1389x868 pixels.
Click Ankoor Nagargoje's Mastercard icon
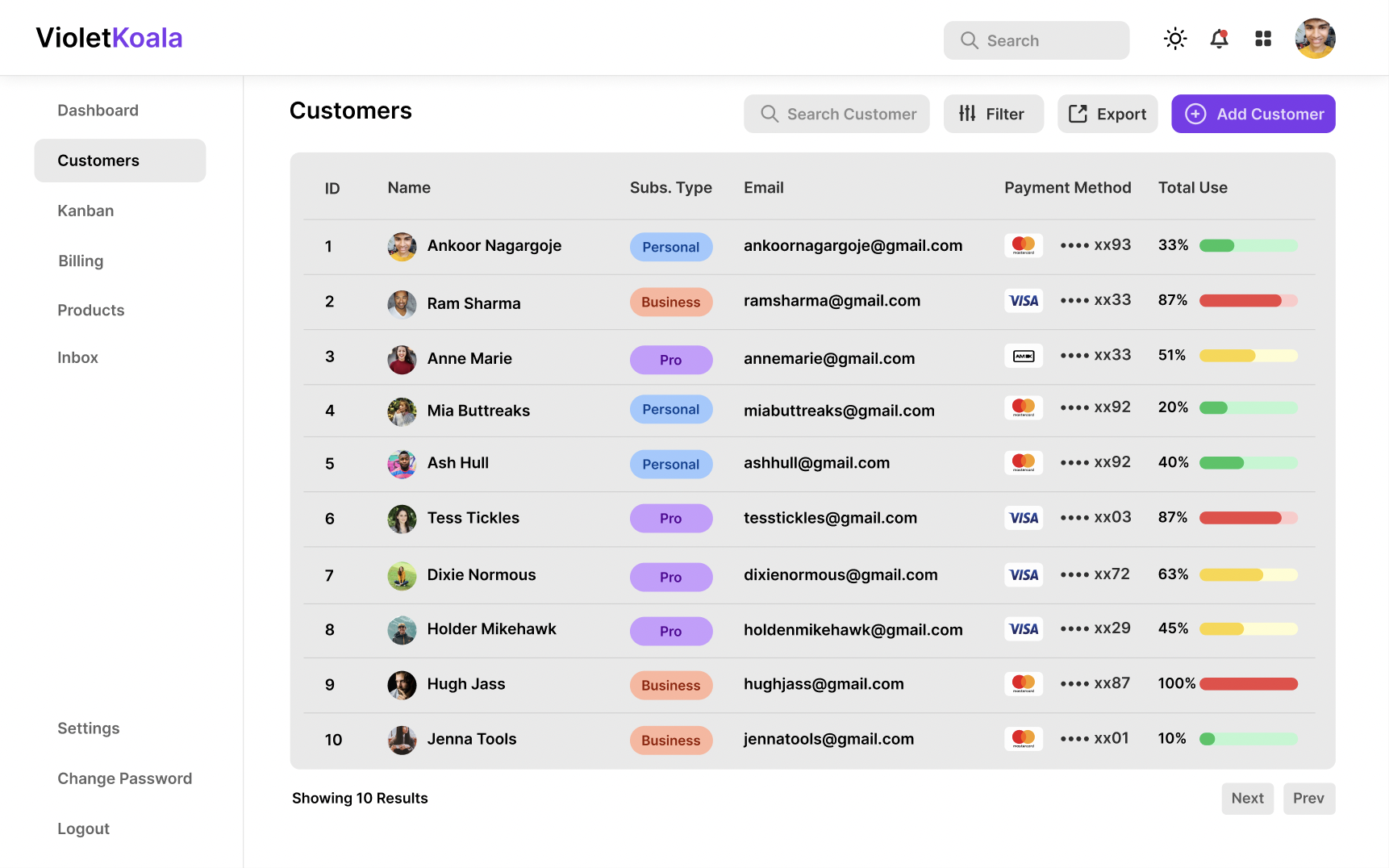tap(1024, 245)
